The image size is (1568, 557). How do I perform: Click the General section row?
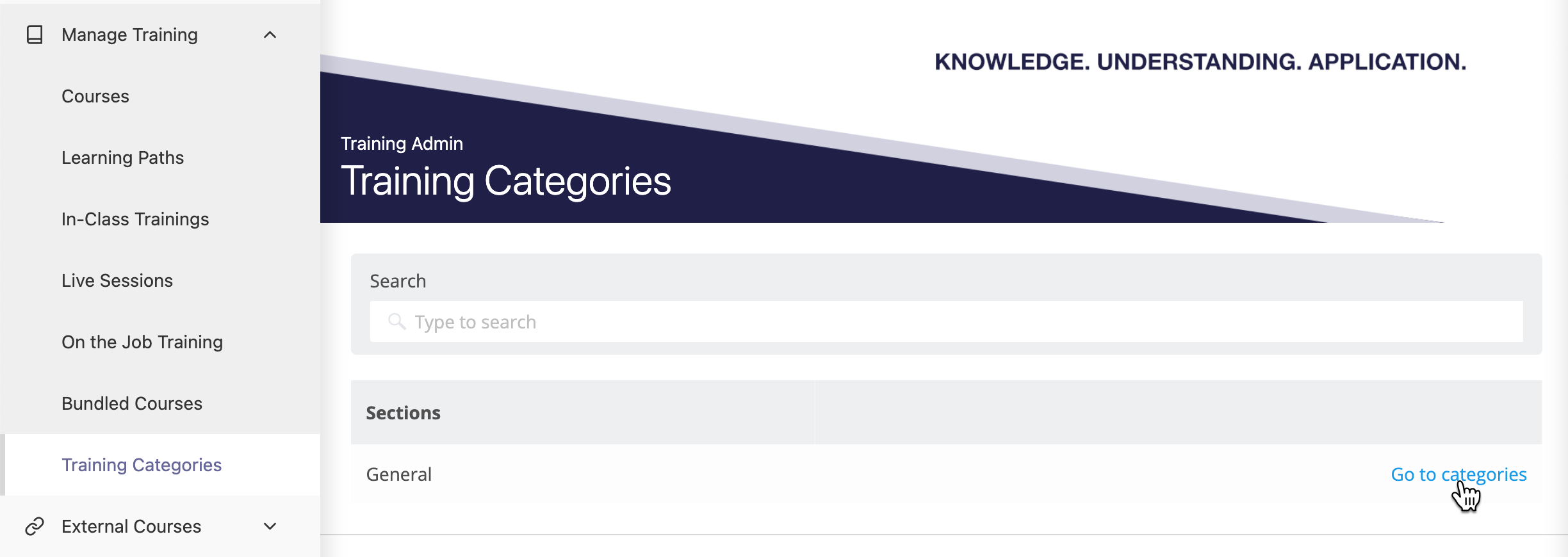(946, 474)
